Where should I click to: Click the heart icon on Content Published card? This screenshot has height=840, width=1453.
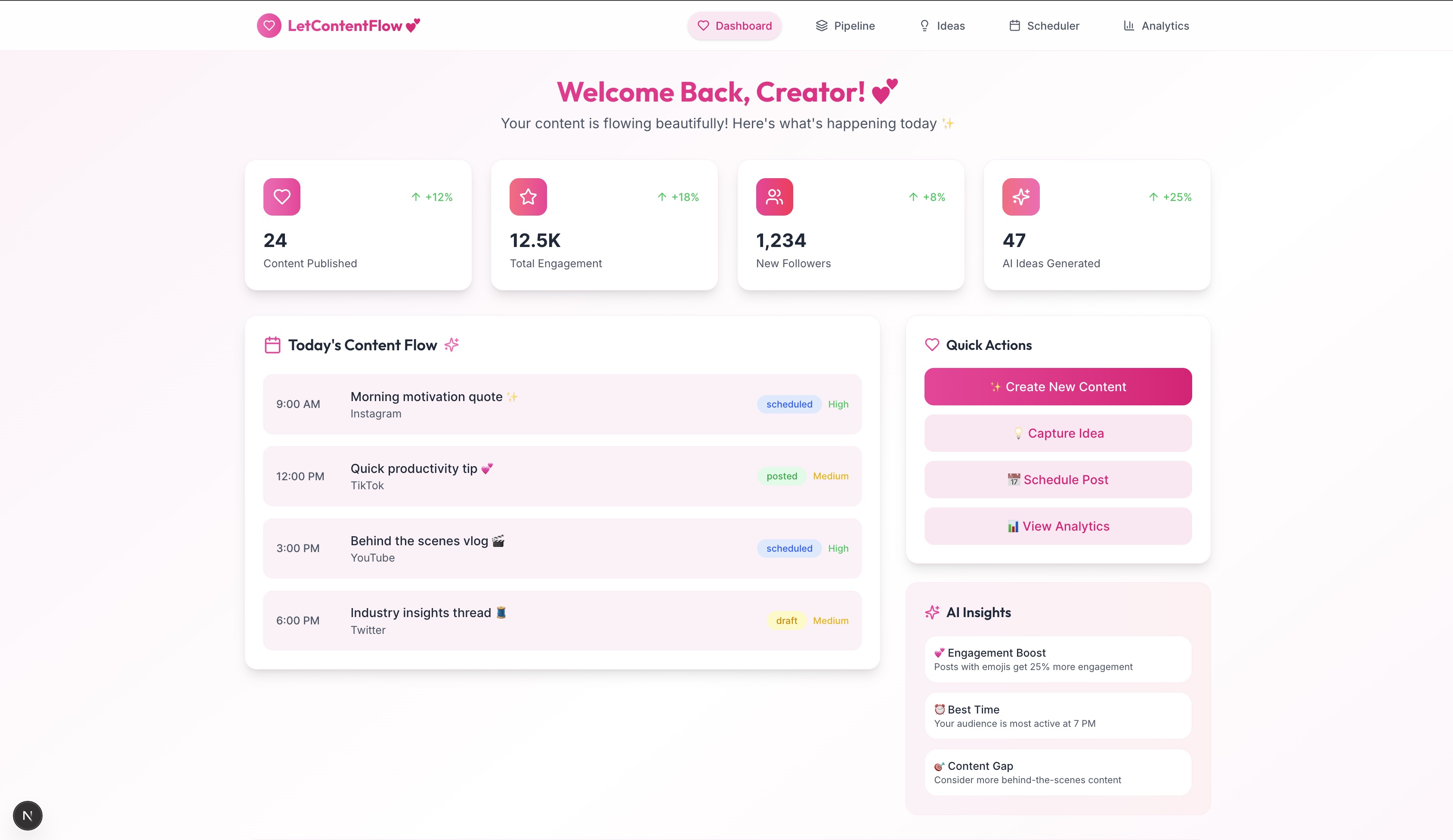click(x=281, y=197)
